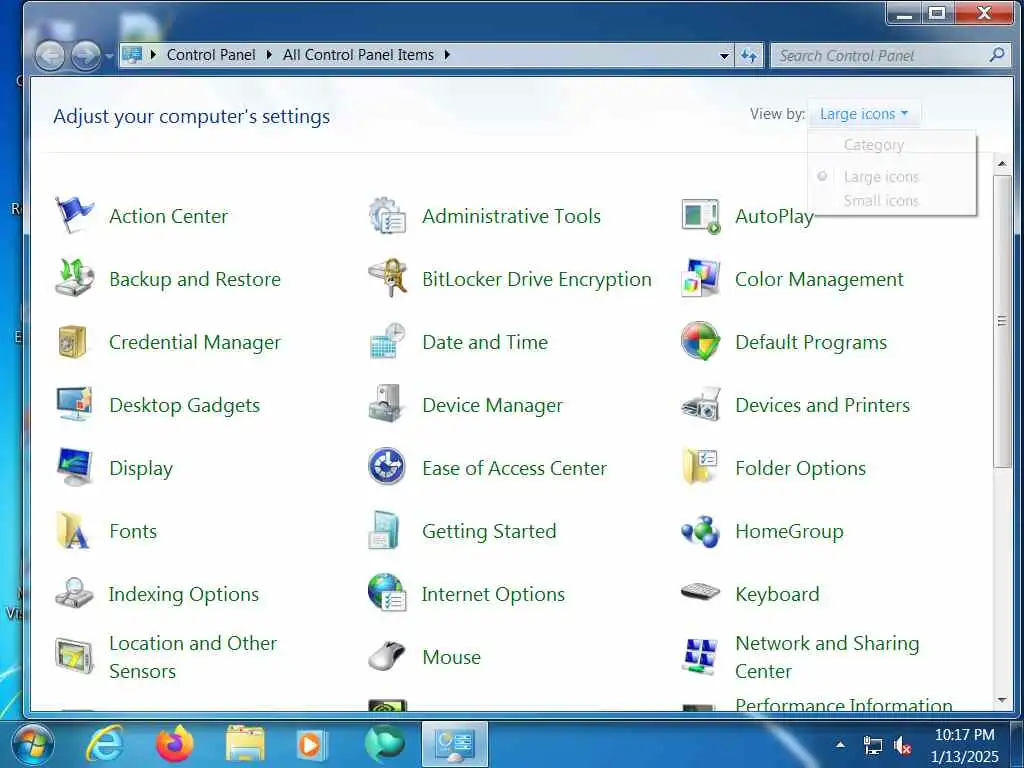This screenshot has width=1024, height=768.
Task: Open the recent pages dropdown beside Forward
Action: click(109, 56)
